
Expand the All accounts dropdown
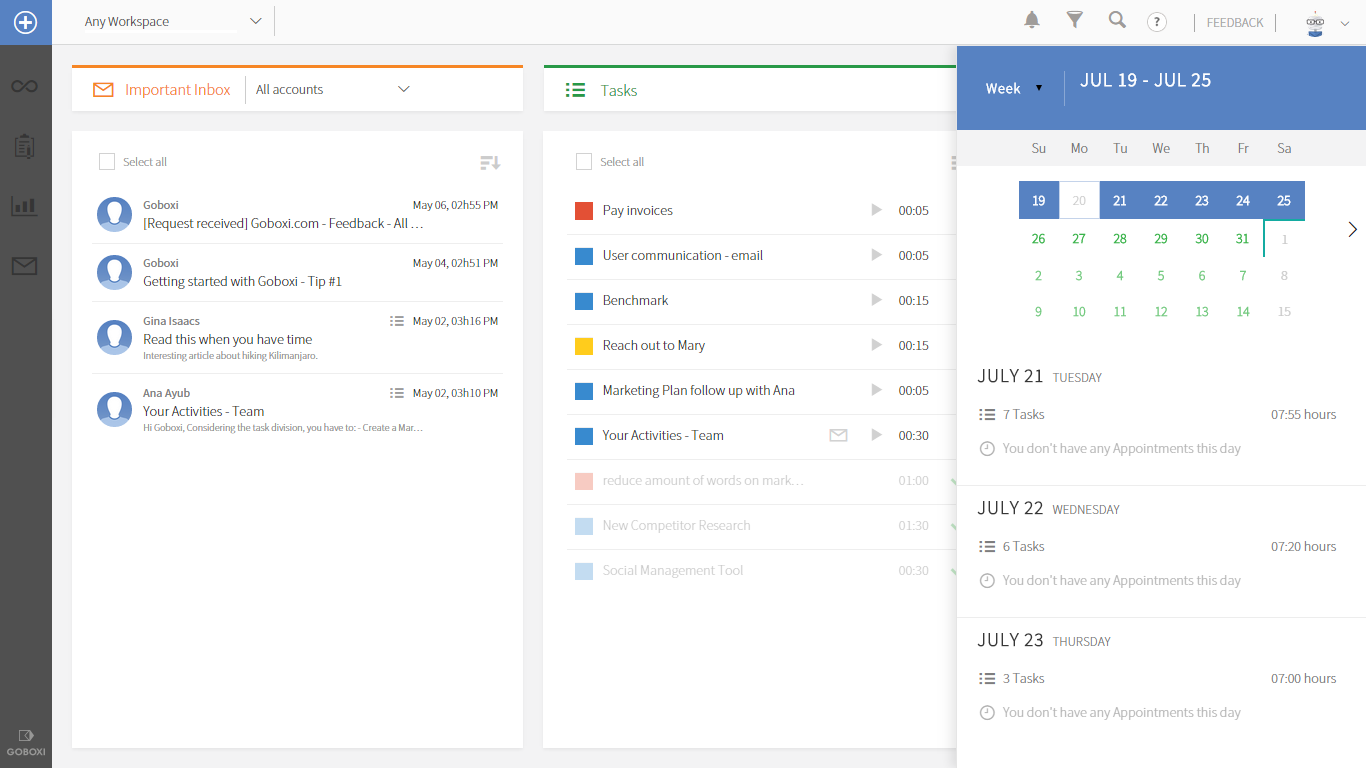click(404, 89)
